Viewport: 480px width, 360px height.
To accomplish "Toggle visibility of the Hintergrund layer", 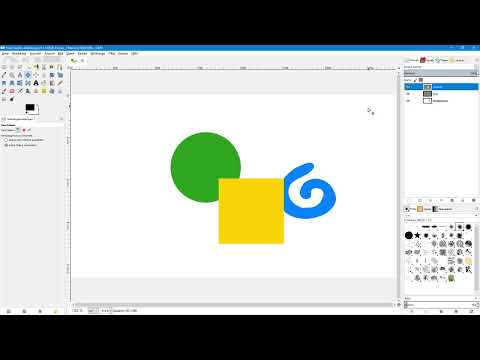I will (x=408, y=101).
